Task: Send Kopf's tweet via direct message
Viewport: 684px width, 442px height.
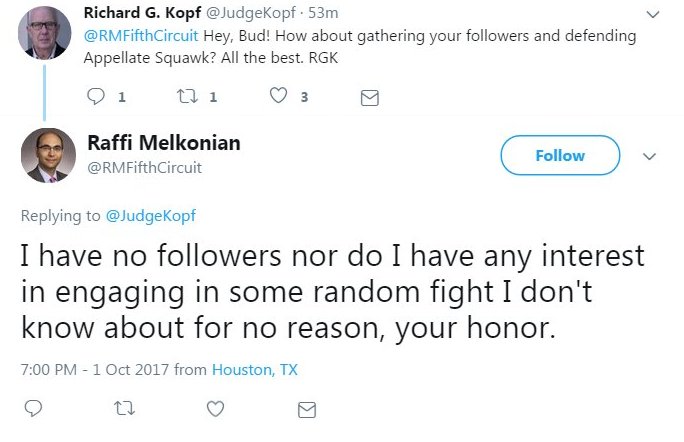Action: pyautogui.click(x=368, y=98)
